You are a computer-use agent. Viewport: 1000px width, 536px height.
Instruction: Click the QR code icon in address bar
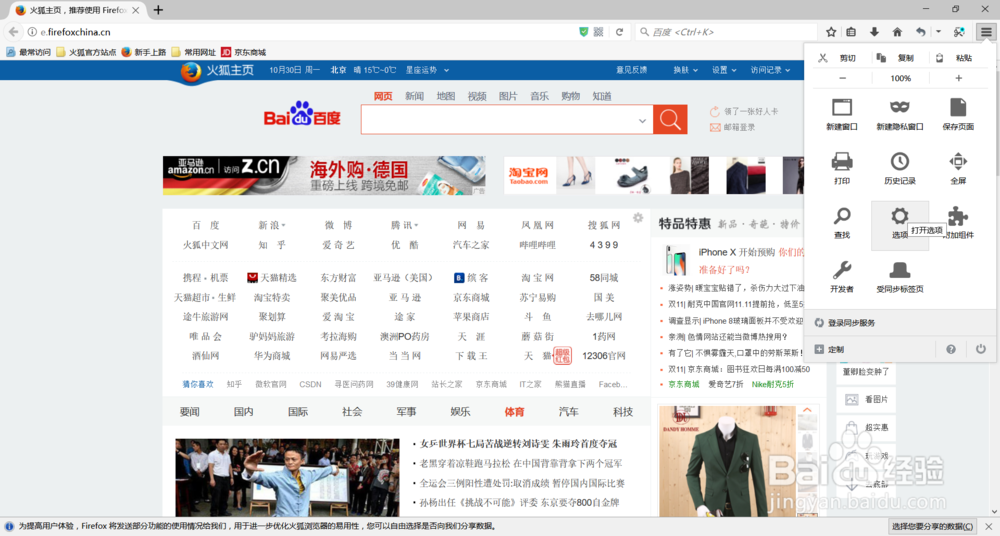598,32
